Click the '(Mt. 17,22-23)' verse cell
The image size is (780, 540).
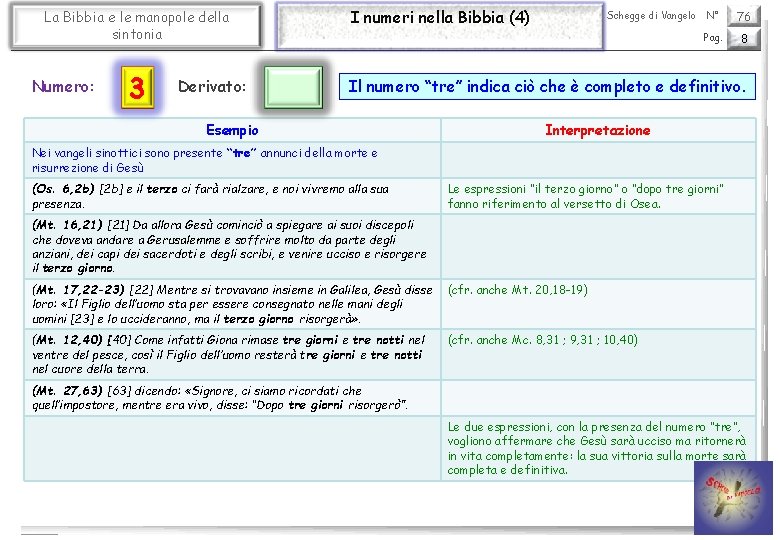pyautogui.click(x=232, y=304)
